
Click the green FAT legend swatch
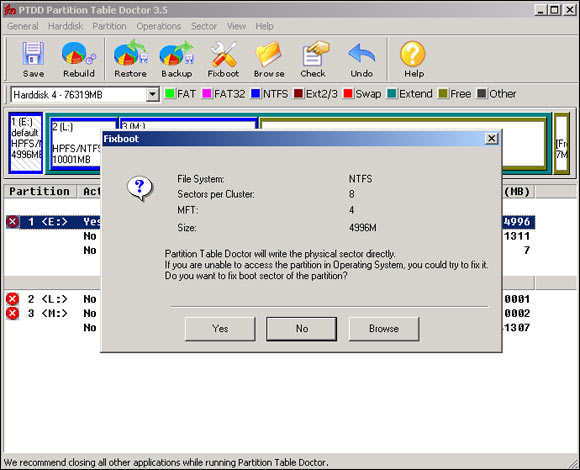pos(170,93)
